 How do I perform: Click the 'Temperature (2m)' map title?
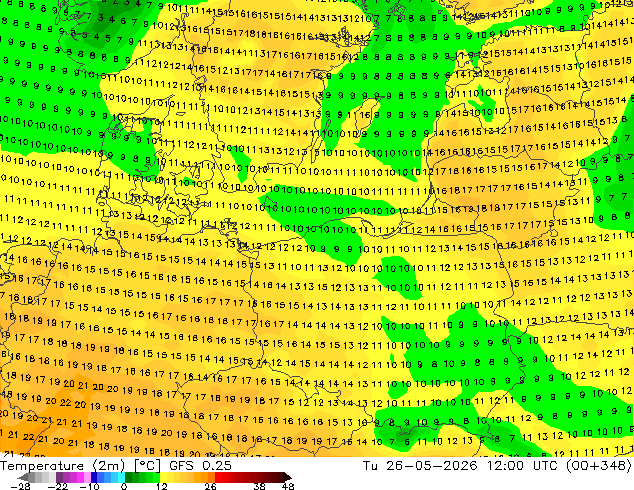coord(63,466)
